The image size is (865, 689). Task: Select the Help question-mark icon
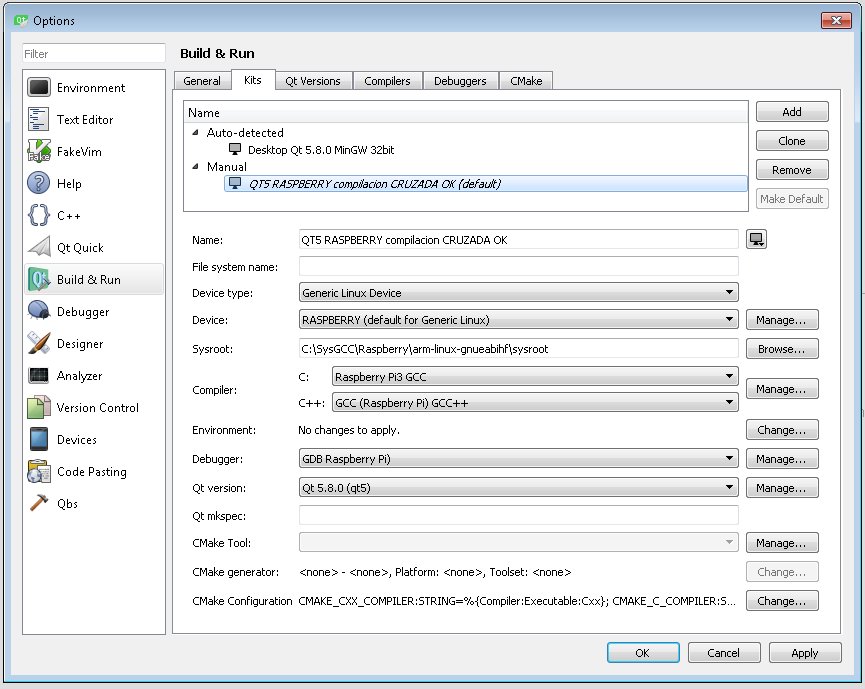(39, 183)
